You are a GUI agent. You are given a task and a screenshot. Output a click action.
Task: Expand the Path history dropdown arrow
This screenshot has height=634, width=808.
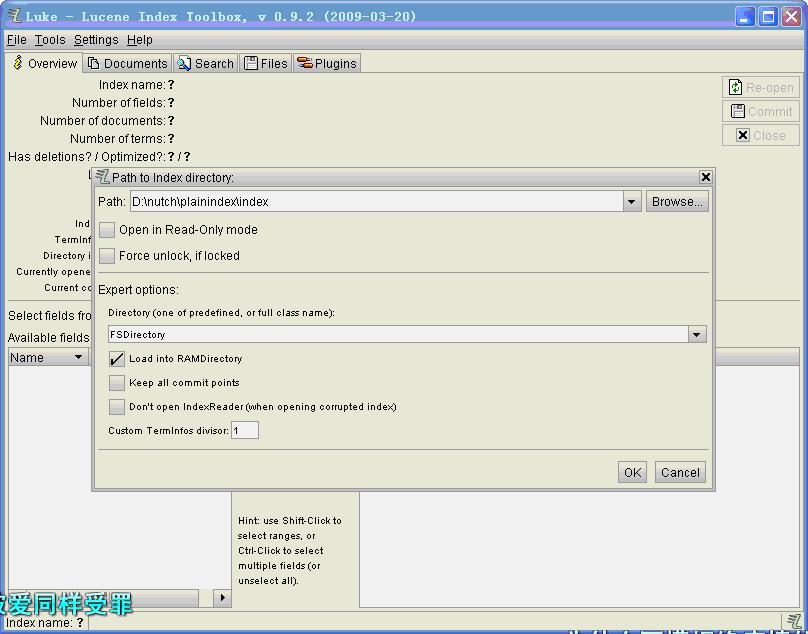tap(631, 202)
